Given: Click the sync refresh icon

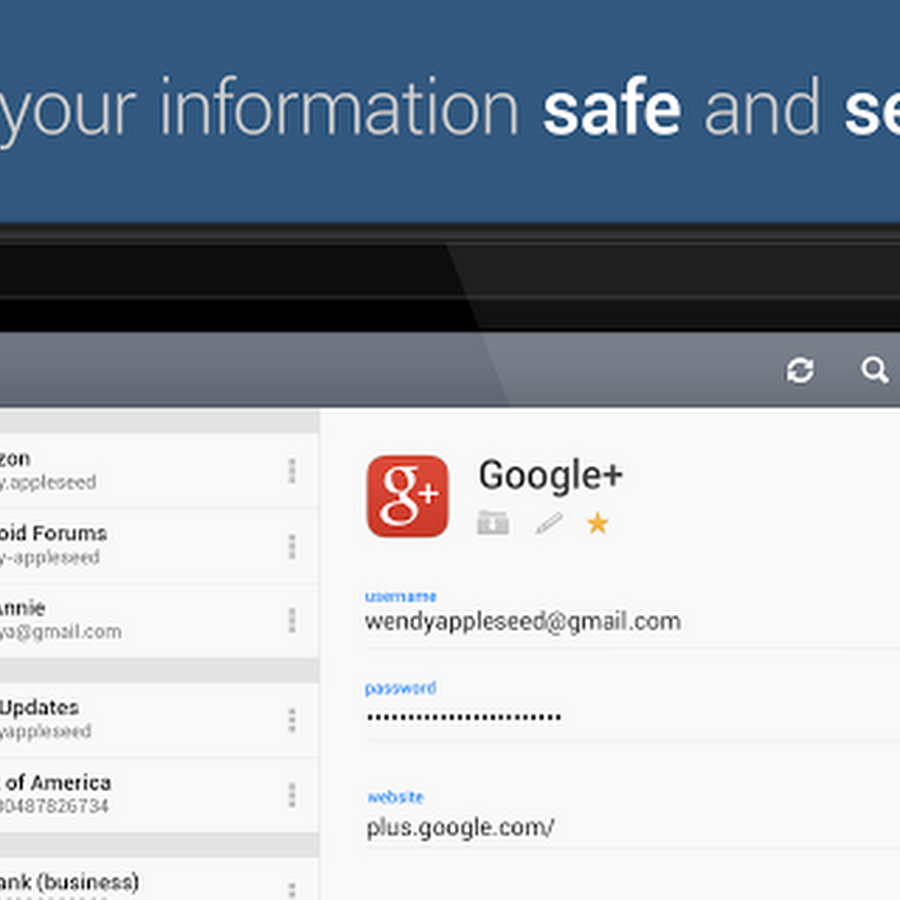Looking at the screenshot, I should point(800,371).
